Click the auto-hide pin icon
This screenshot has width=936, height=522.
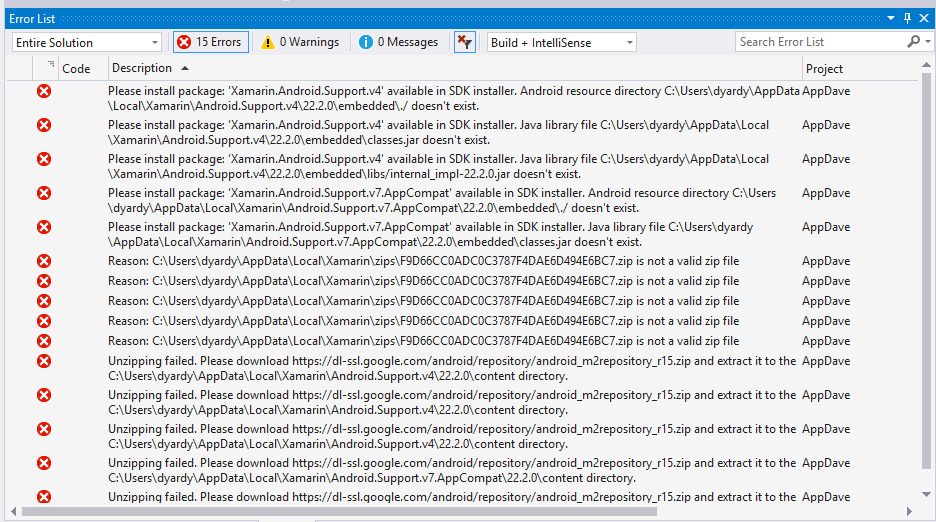coord(908,18)
